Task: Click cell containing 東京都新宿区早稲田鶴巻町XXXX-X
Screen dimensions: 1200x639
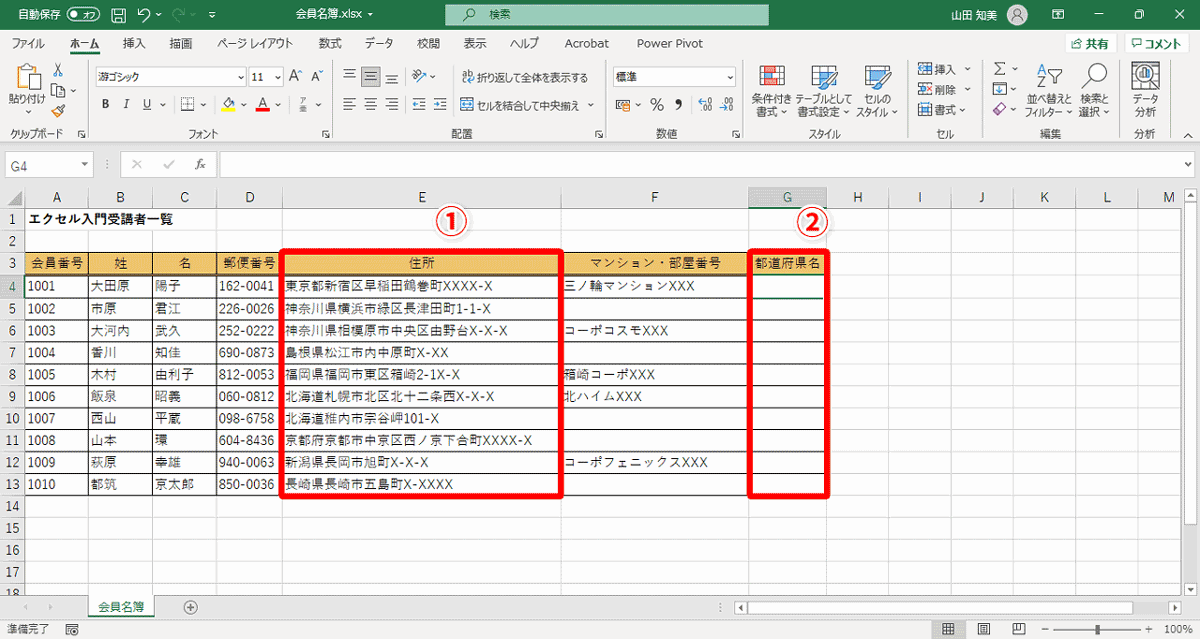Action: click(x=422, y=286)
